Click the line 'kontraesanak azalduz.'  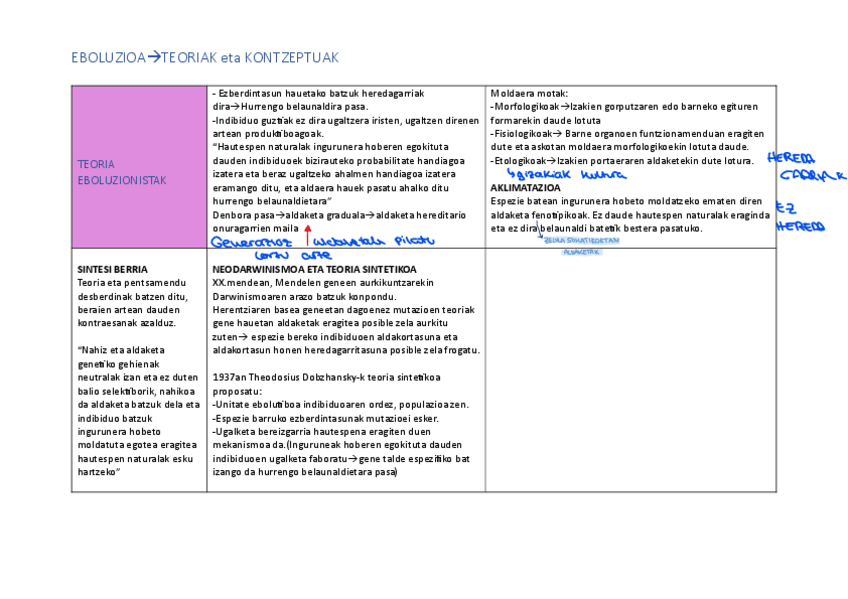[x=127, y=323]
